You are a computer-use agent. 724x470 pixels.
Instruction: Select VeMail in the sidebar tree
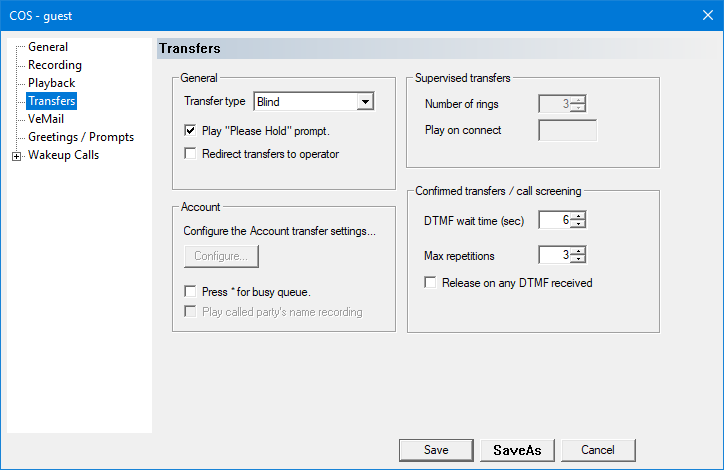coord(46,119)
